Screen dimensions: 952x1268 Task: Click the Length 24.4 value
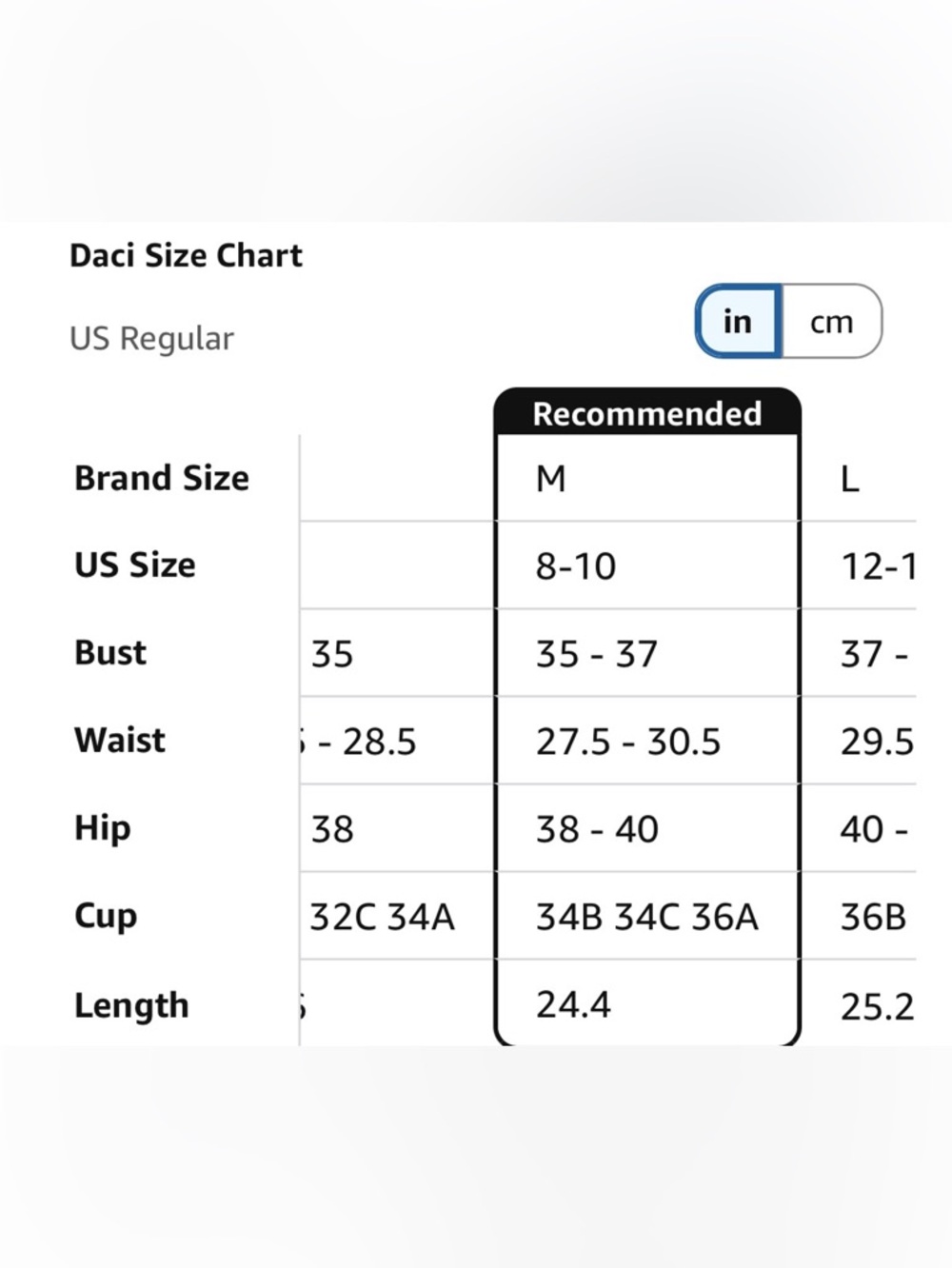[x=573, y=1004]
